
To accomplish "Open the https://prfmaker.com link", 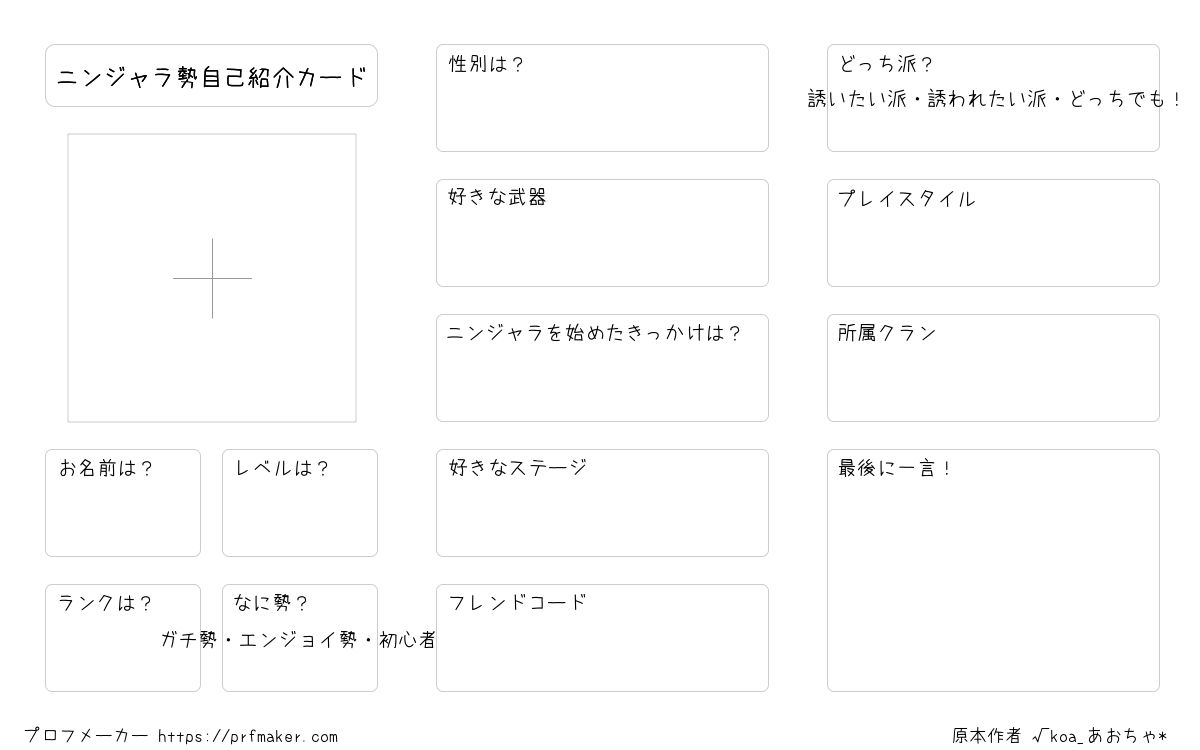I will click(x=248, y=737).
